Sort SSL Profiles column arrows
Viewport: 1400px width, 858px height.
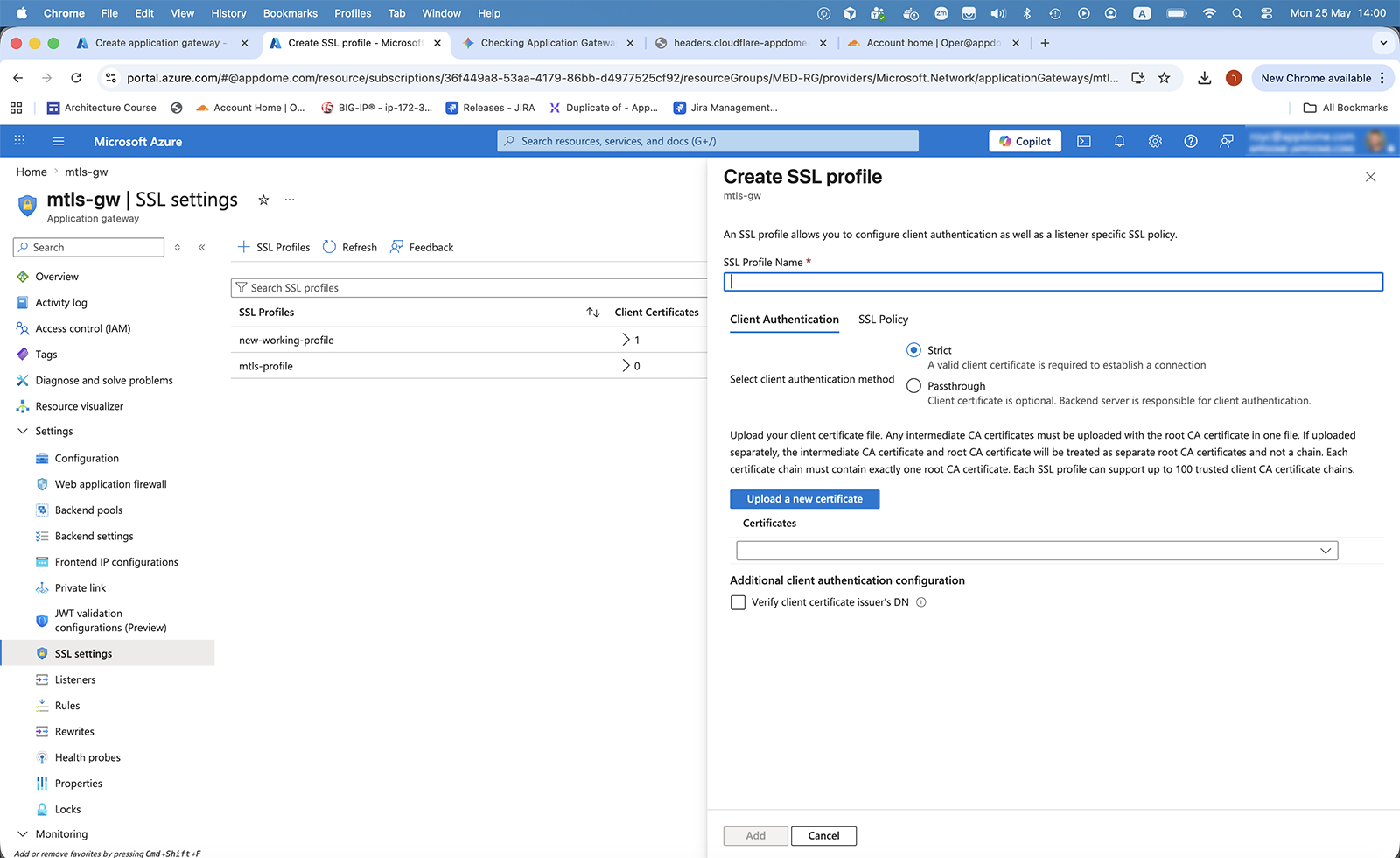[x=592, y=313]
